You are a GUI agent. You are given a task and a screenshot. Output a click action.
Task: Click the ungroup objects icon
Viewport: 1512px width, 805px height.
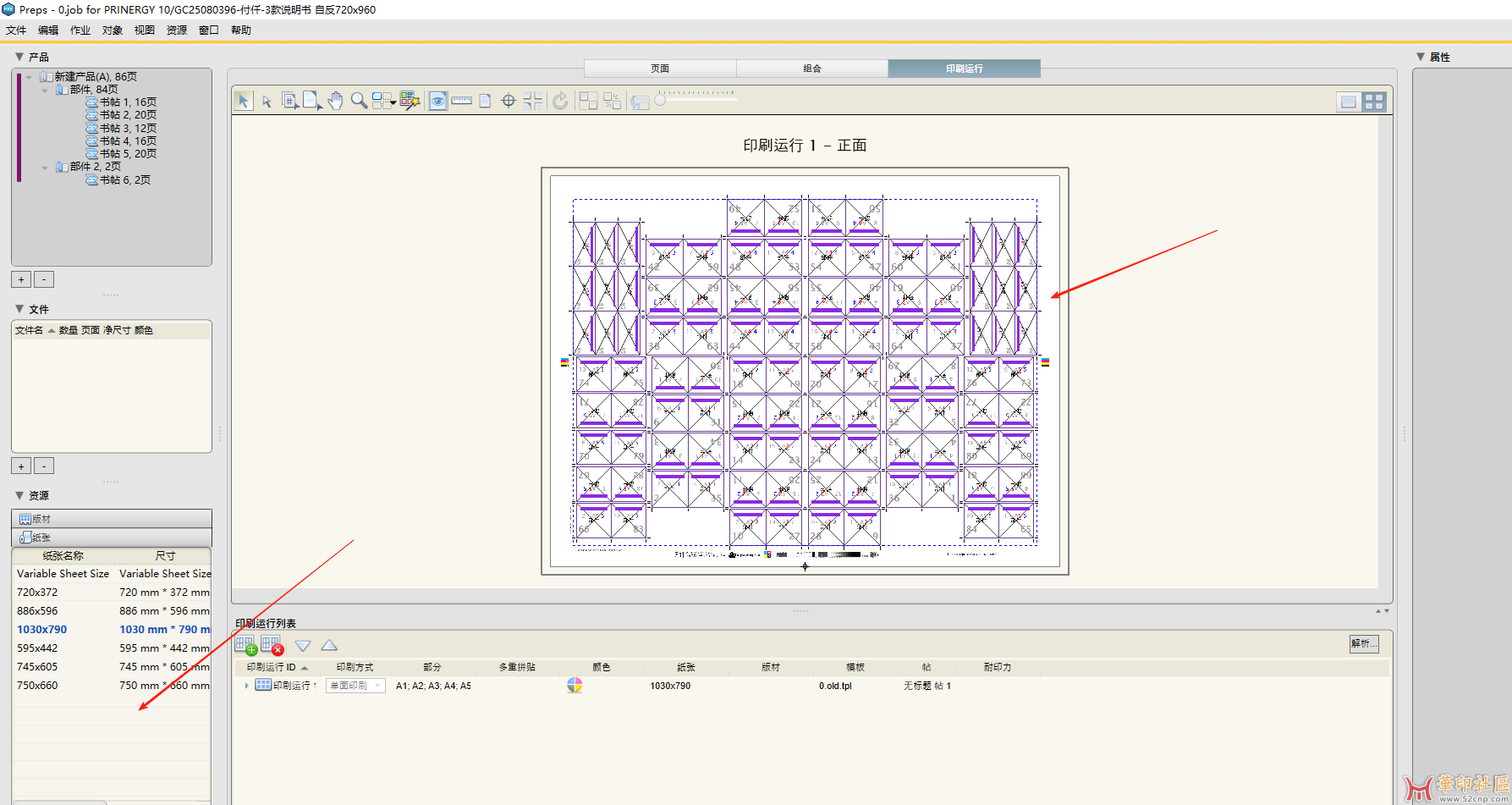(x=613, y=102)
